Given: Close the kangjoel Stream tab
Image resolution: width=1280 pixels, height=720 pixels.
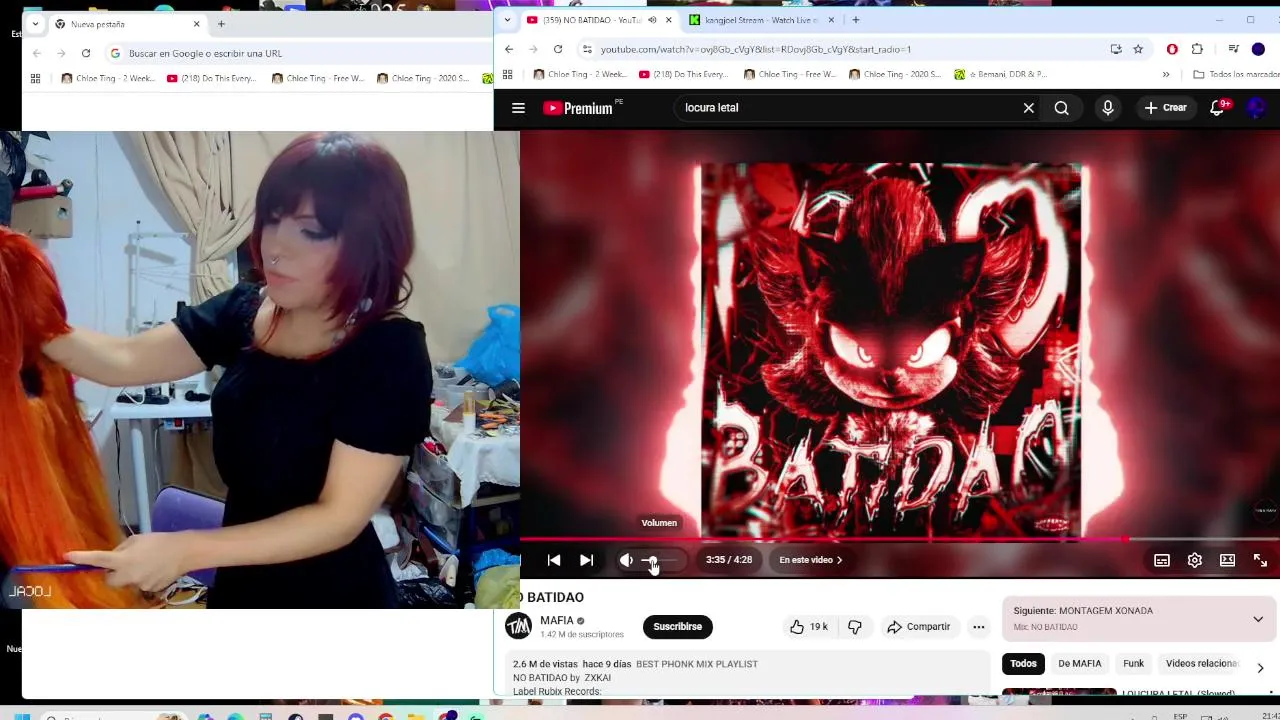Looking at the screenshot, I should [830, 20].
